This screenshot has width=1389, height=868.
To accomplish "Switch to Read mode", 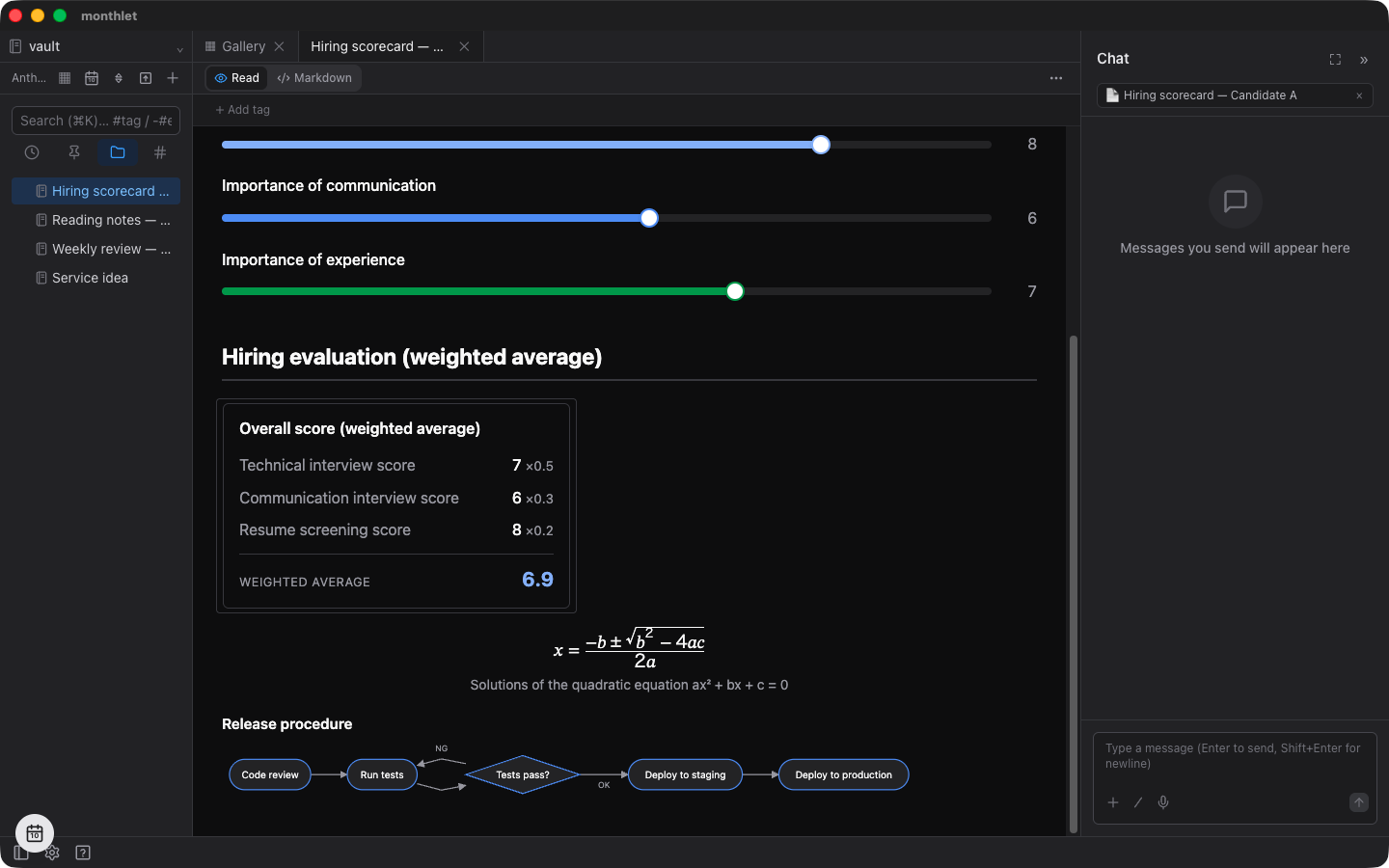I will click(237, 78).
